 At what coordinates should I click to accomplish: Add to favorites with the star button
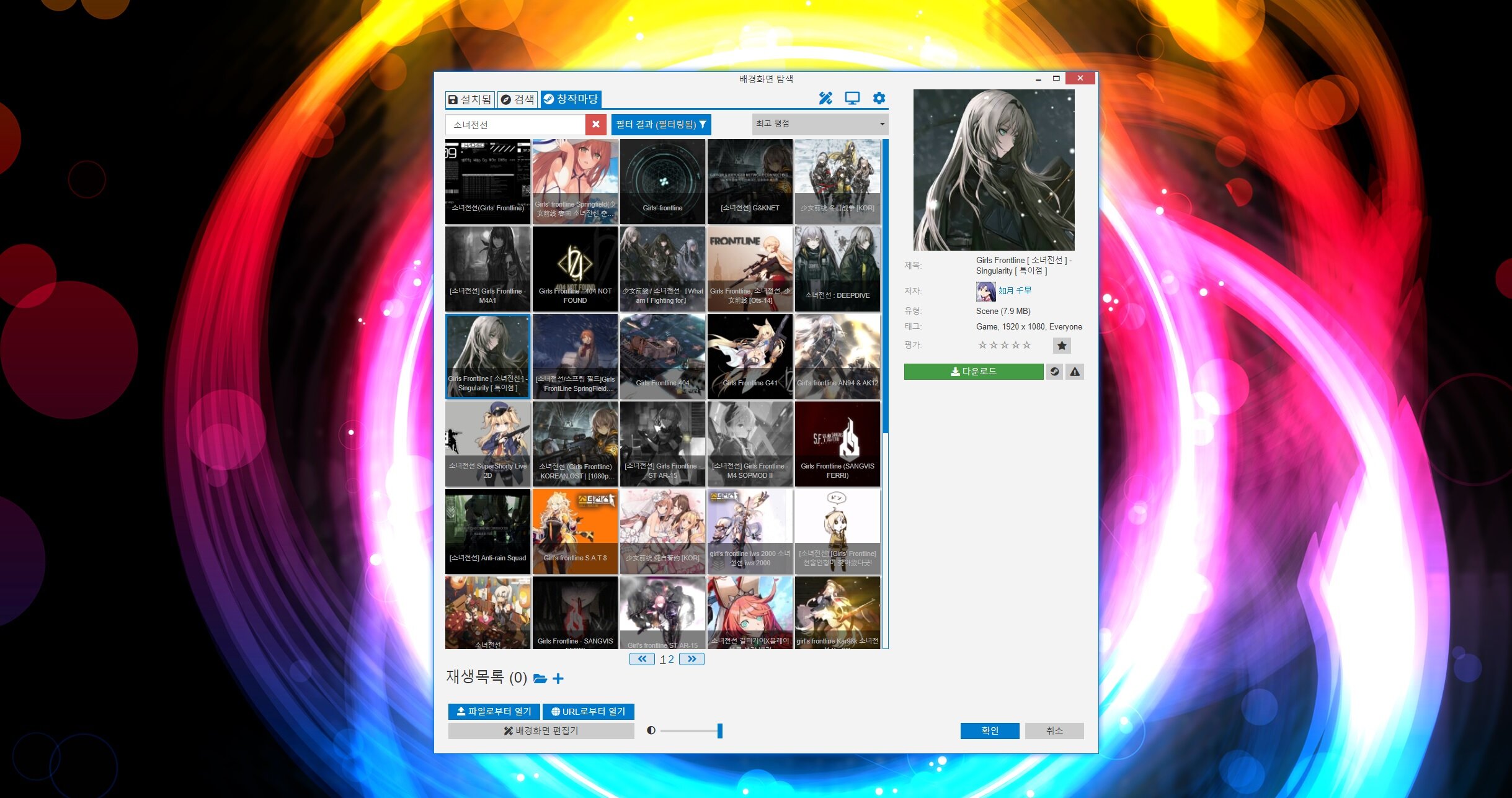click(x=1062, y=346)
